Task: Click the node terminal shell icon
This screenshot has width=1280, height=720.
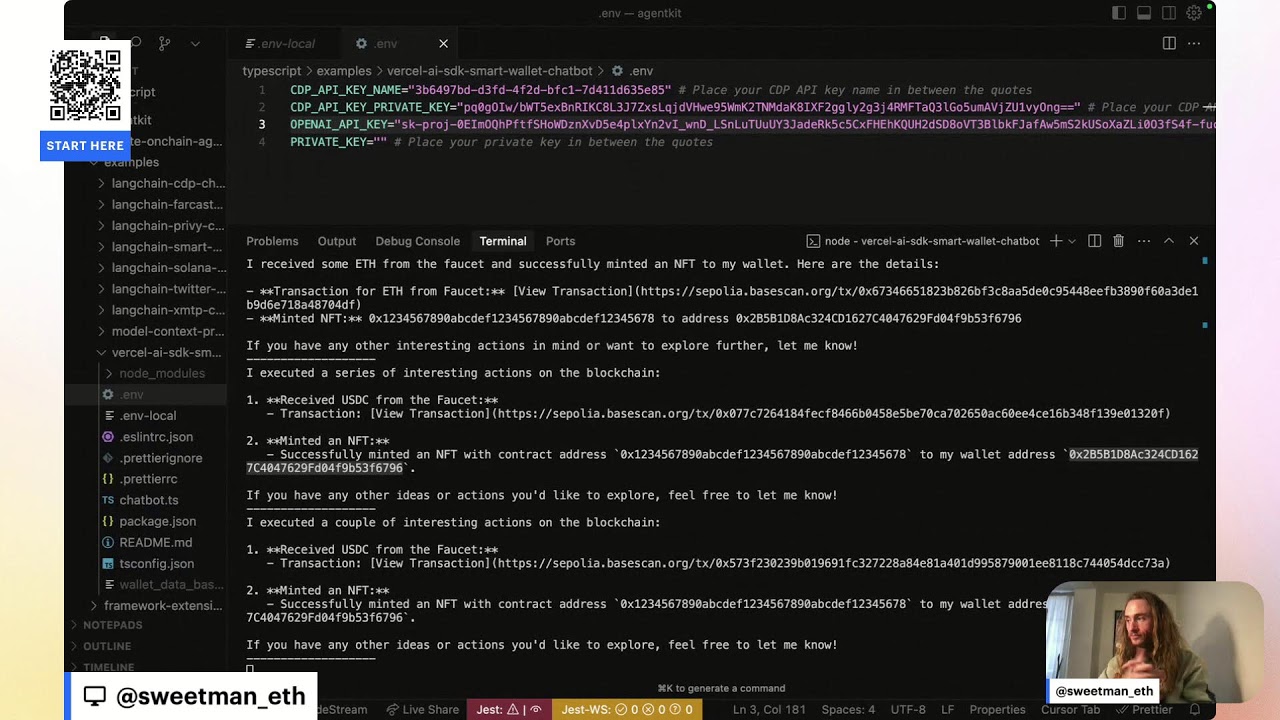Action: pos(814,241)
